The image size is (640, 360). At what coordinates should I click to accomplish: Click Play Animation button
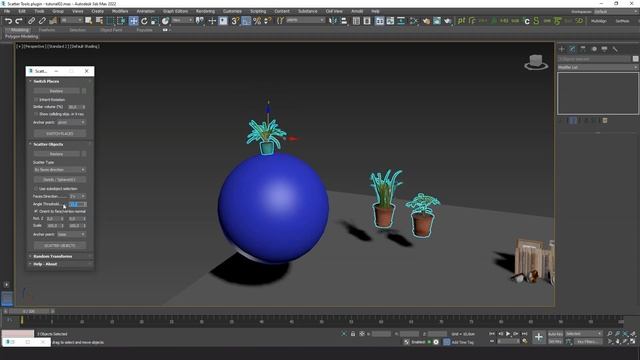pos(508,334)
